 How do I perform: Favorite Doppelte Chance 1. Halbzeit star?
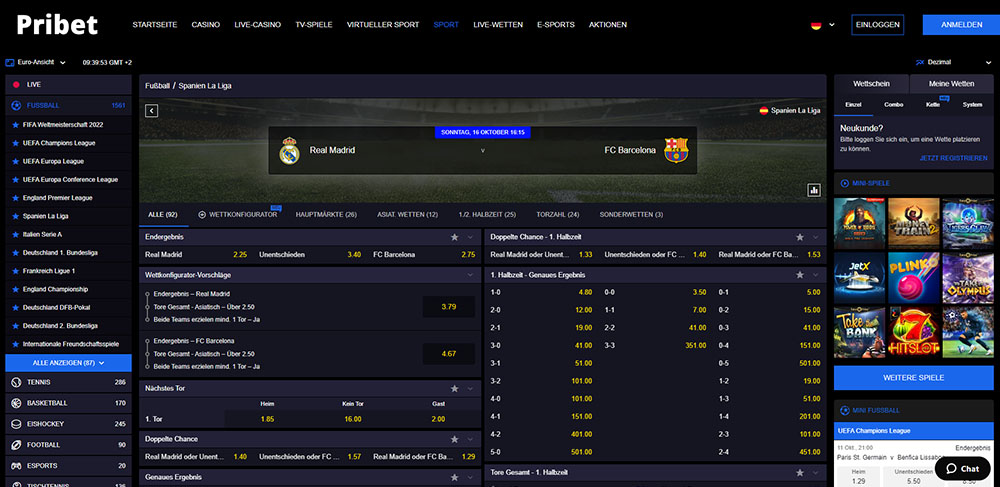pyautogui.click(x=799, y=236)
